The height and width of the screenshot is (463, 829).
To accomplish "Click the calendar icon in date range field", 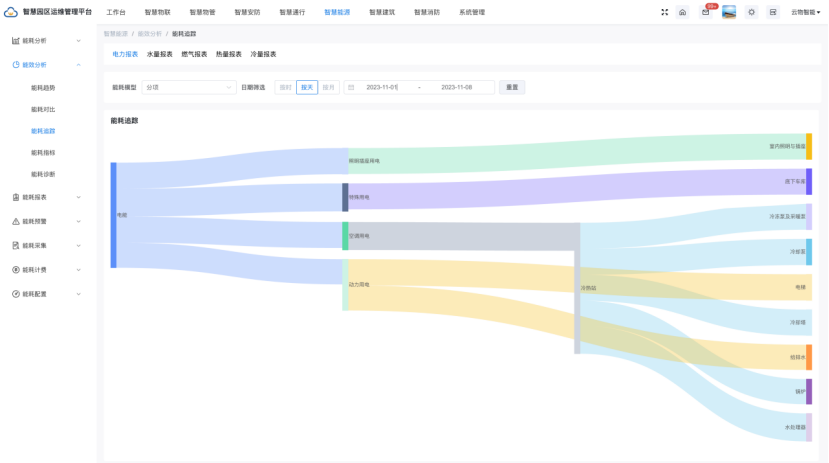I will 351,87.
